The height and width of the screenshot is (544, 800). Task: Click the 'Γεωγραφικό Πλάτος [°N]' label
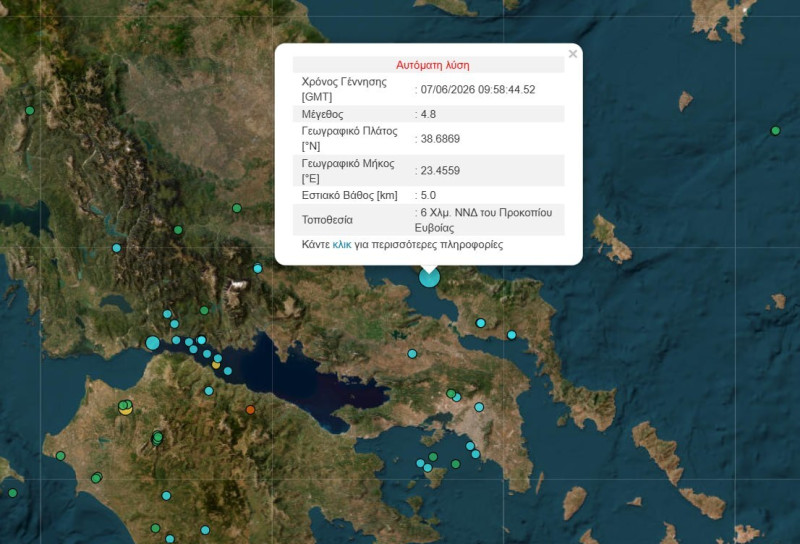pos(349,138)
